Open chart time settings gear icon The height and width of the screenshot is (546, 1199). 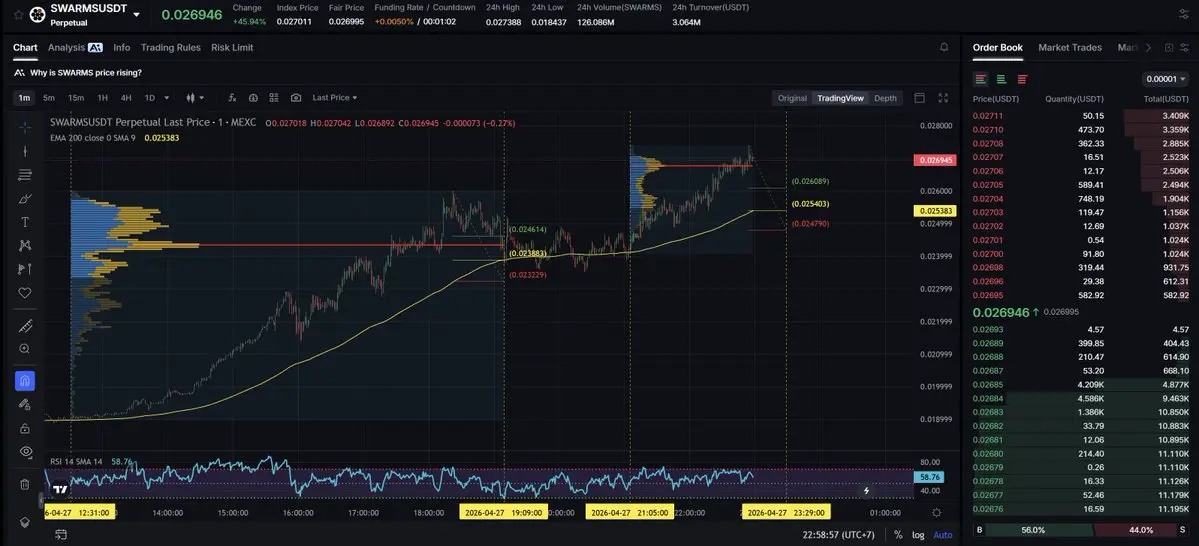937,512
